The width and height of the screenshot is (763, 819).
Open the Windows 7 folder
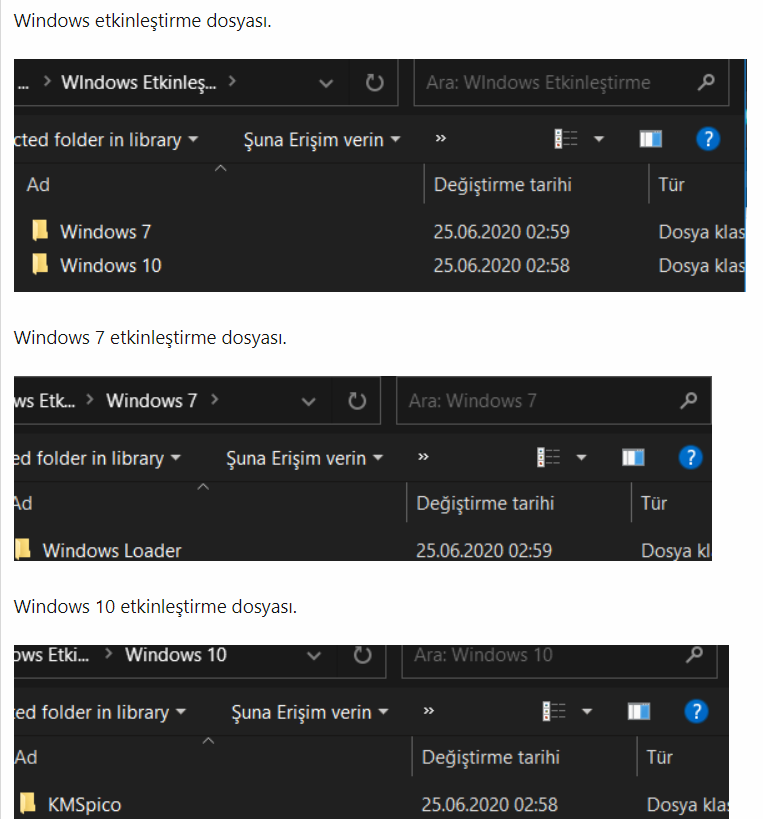coord(105,232)
